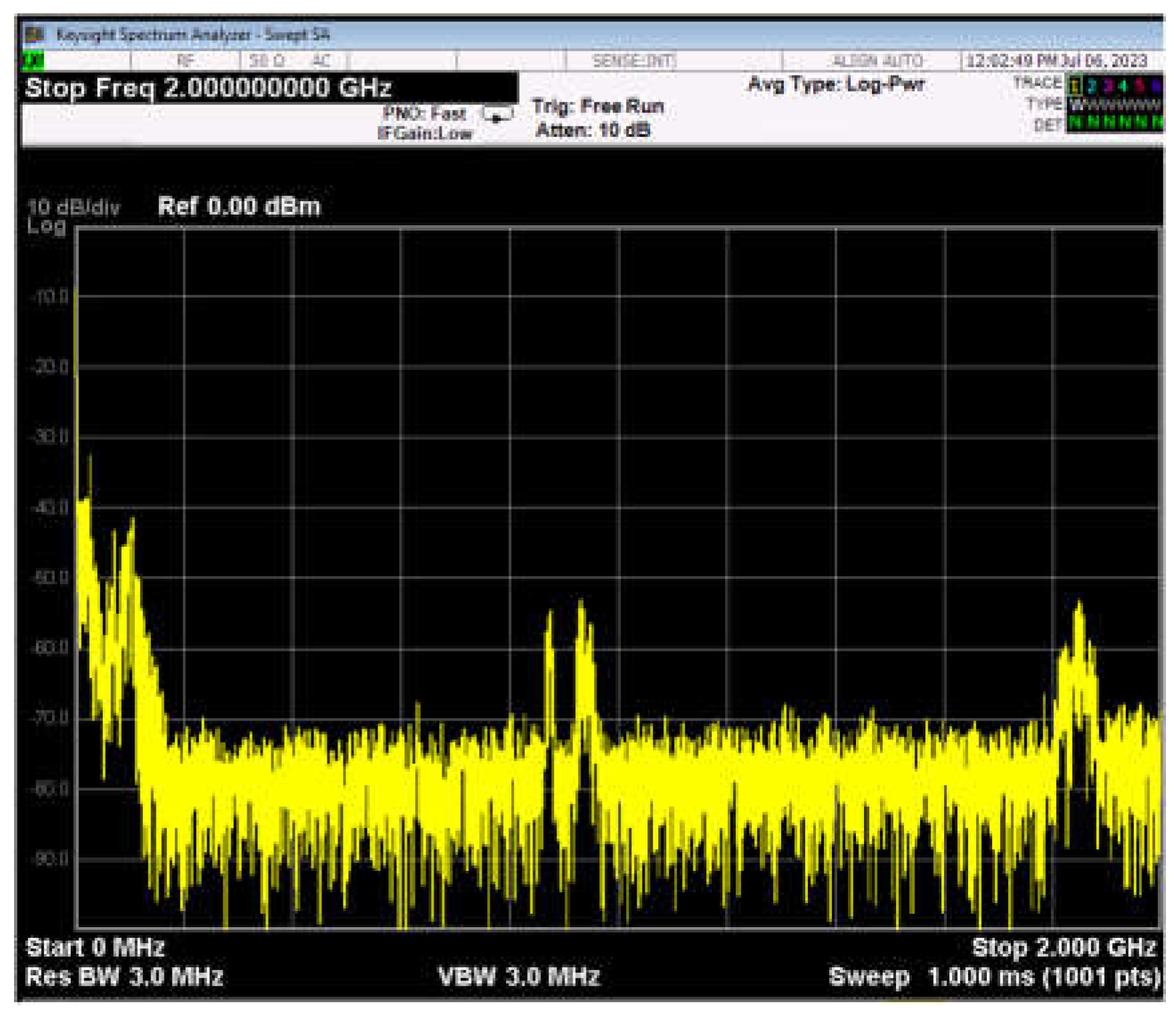Click the 10 dB/div scale label
The image size is (1176, 1016).
coord(73,207)
